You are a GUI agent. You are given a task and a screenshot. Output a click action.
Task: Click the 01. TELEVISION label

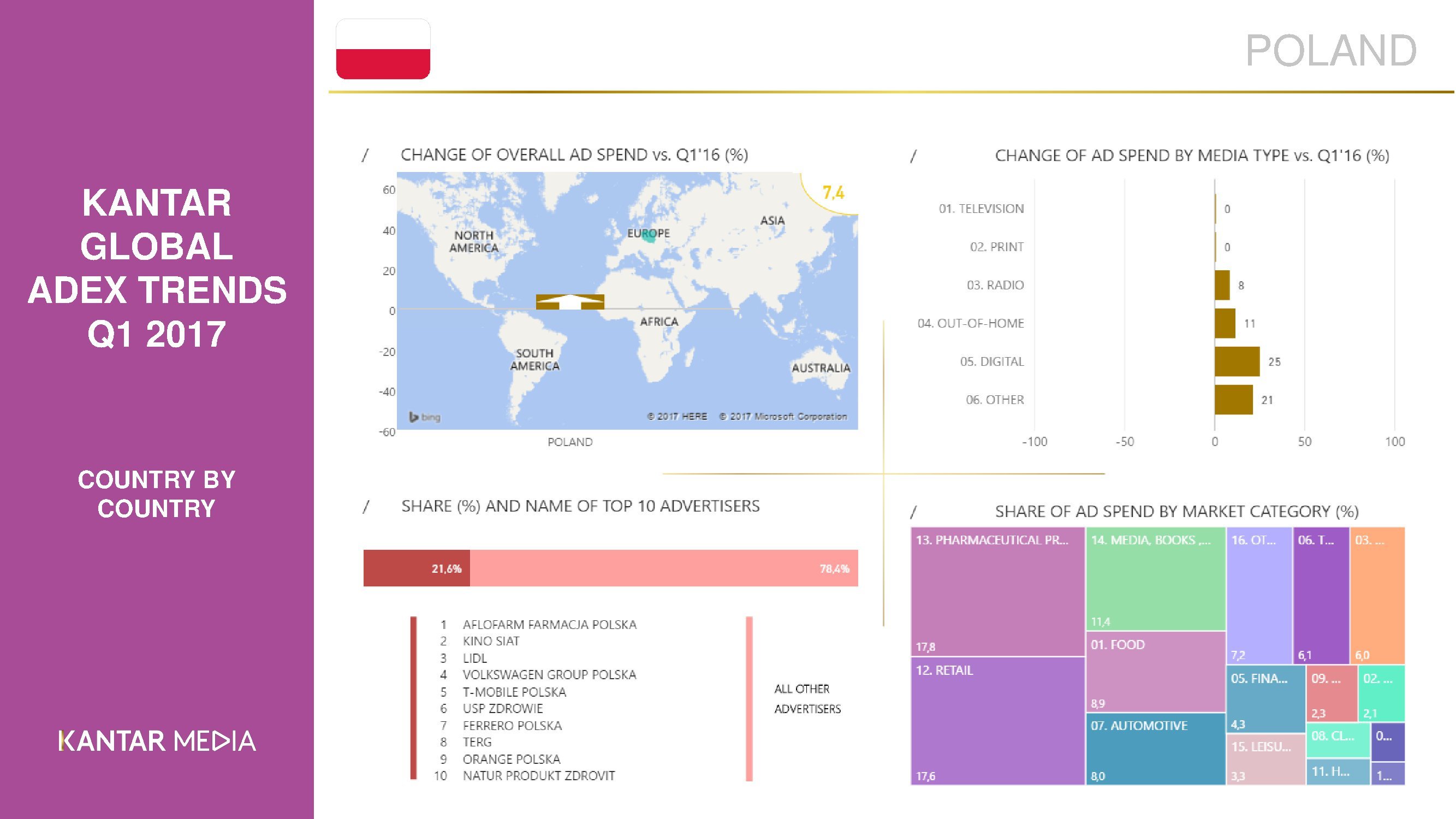click(981, 209)
